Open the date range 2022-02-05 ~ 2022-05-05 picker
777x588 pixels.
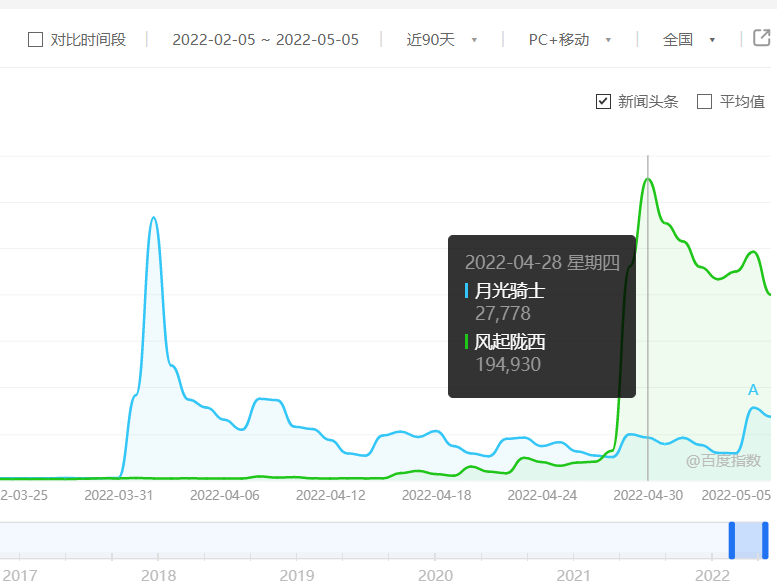coord(266,40)
